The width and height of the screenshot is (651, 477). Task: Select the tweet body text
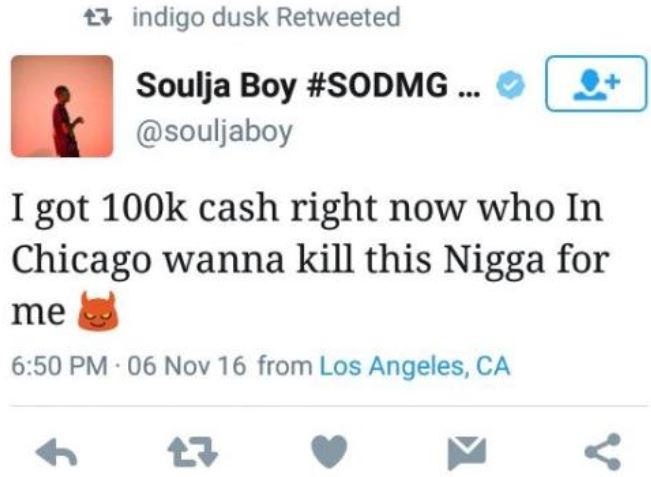[x=311, y=259]
